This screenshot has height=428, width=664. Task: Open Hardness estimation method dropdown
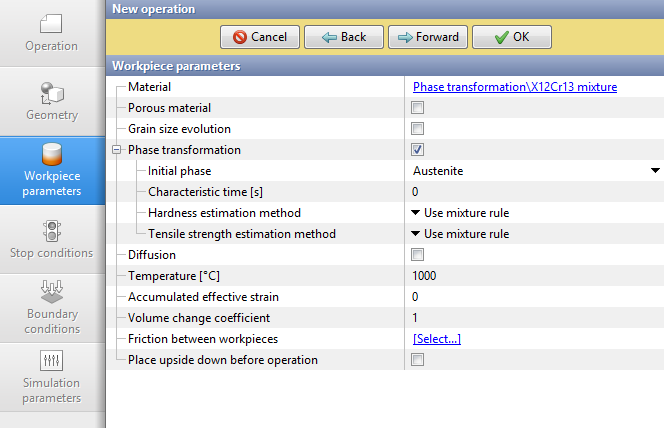tap(460, 213)
